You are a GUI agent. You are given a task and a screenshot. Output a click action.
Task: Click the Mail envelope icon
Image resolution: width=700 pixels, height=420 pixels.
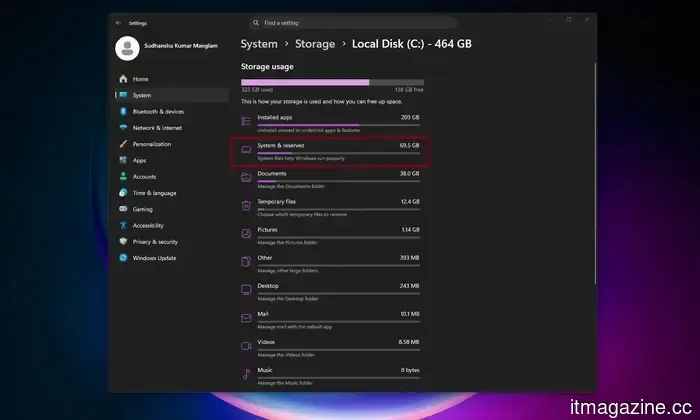tap(246, 318)
